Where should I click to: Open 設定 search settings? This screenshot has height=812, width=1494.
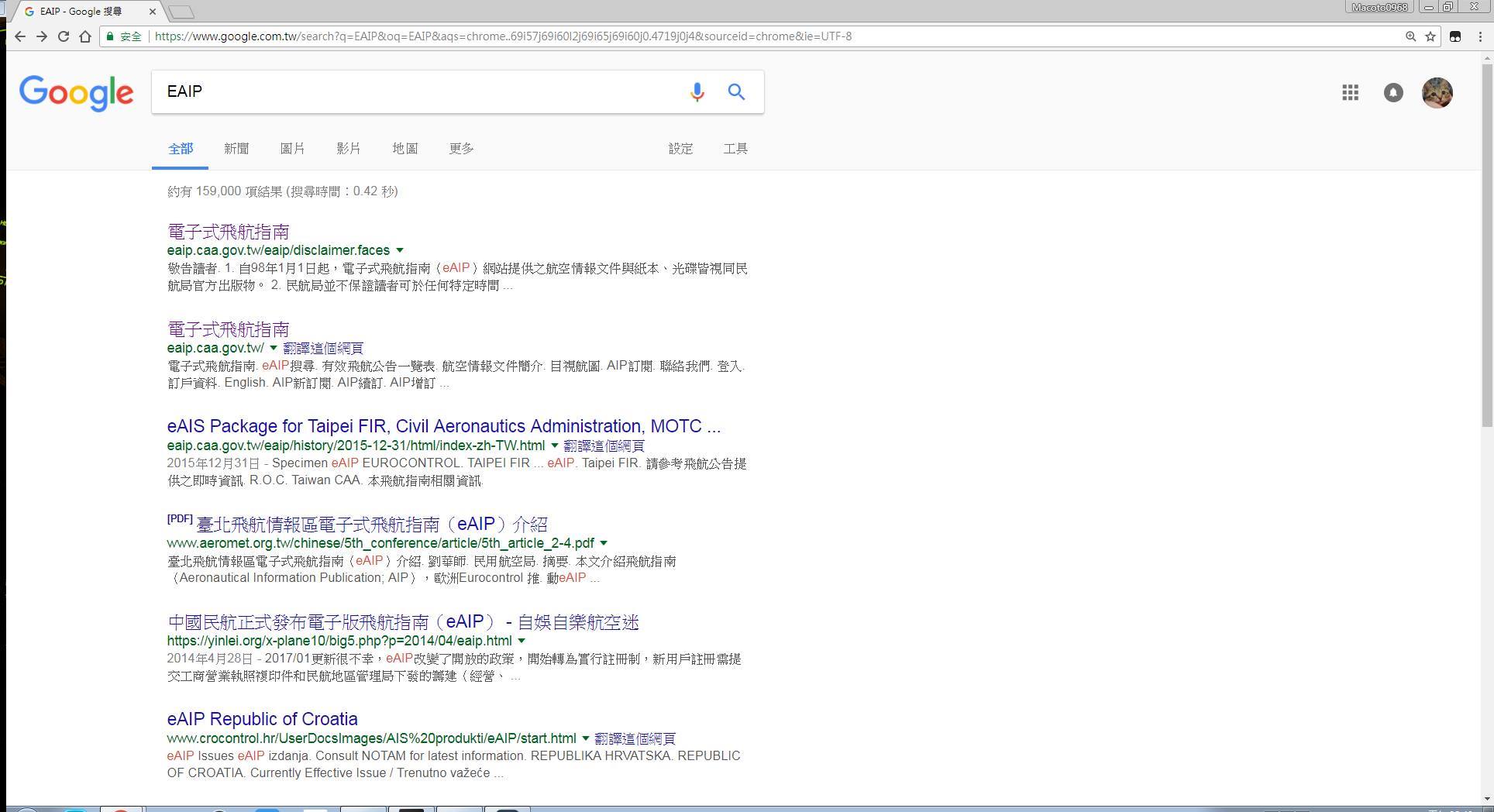point(680,149)
